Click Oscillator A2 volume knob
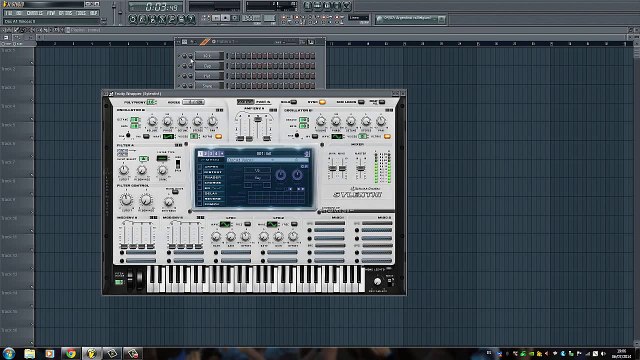 click(321, 121)
